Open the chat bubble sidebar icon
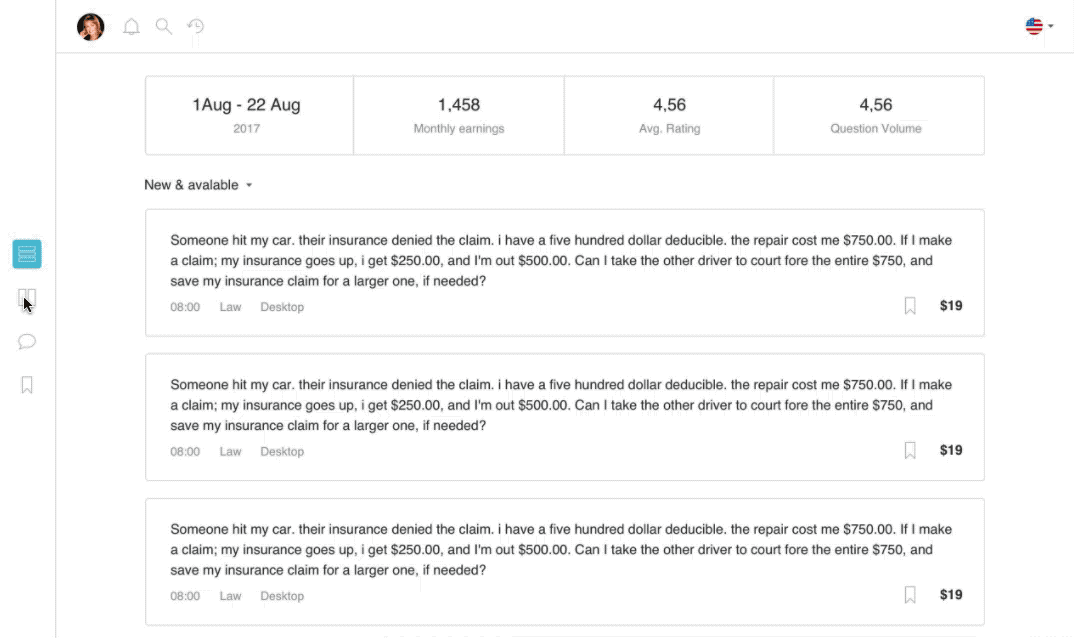1074x638 pixels. (27, 342)
